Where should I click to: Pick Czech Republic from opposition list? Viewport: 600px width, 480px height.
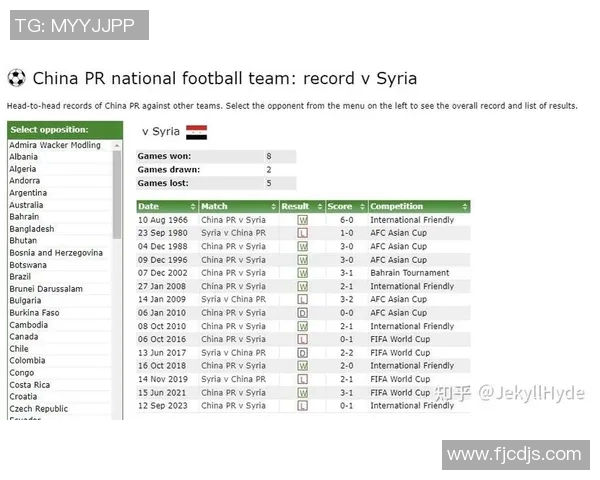tap(39, 409)
